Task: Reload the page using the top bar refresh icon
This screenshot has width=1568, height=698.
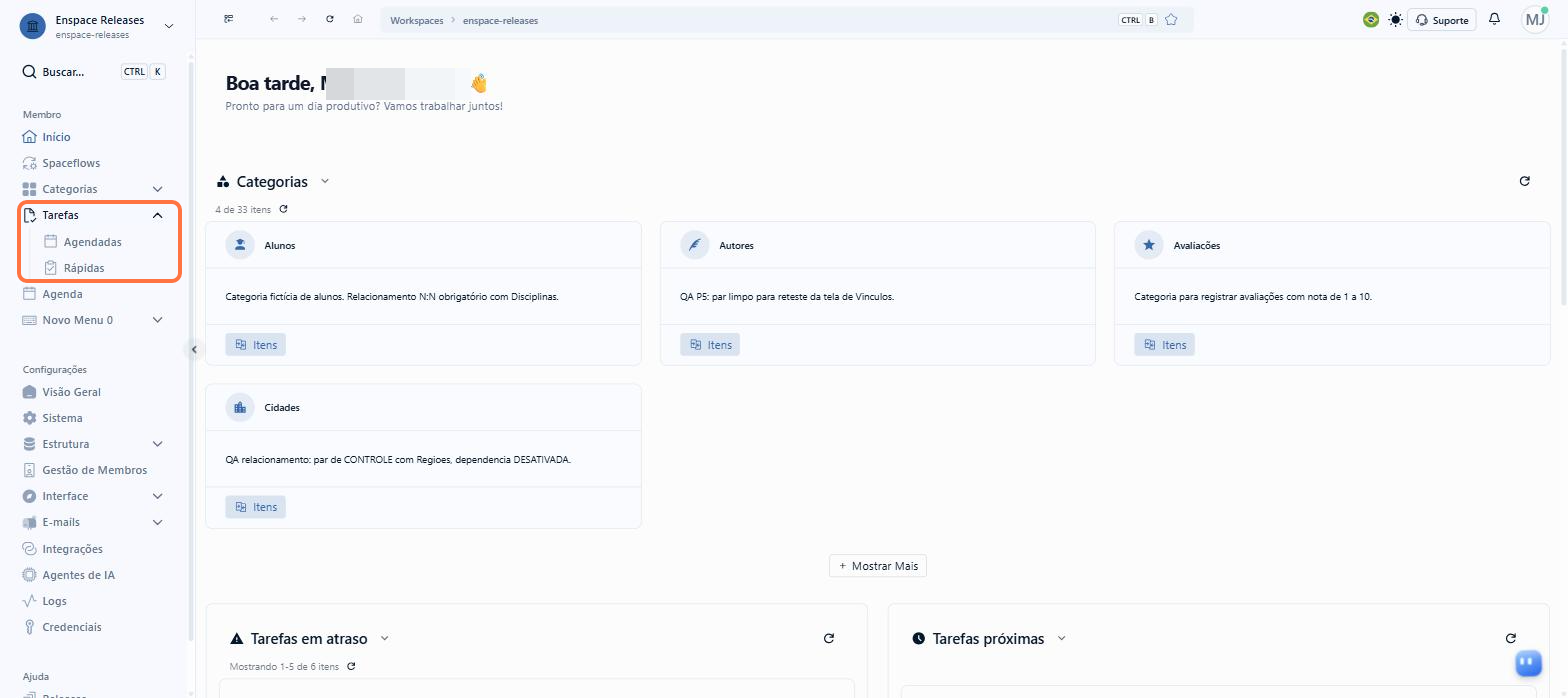Action: coord(330,19)
